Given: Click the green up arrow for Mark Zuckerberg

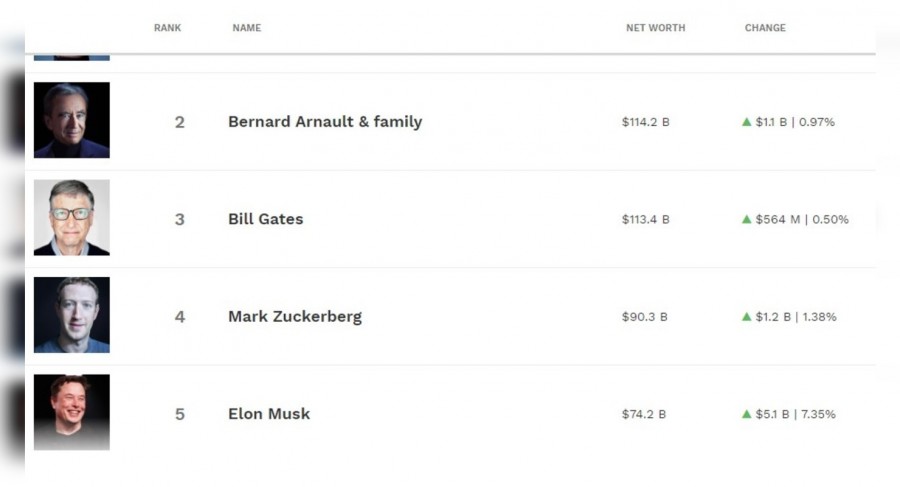Looking at the screenshot, I should (746, 317).
